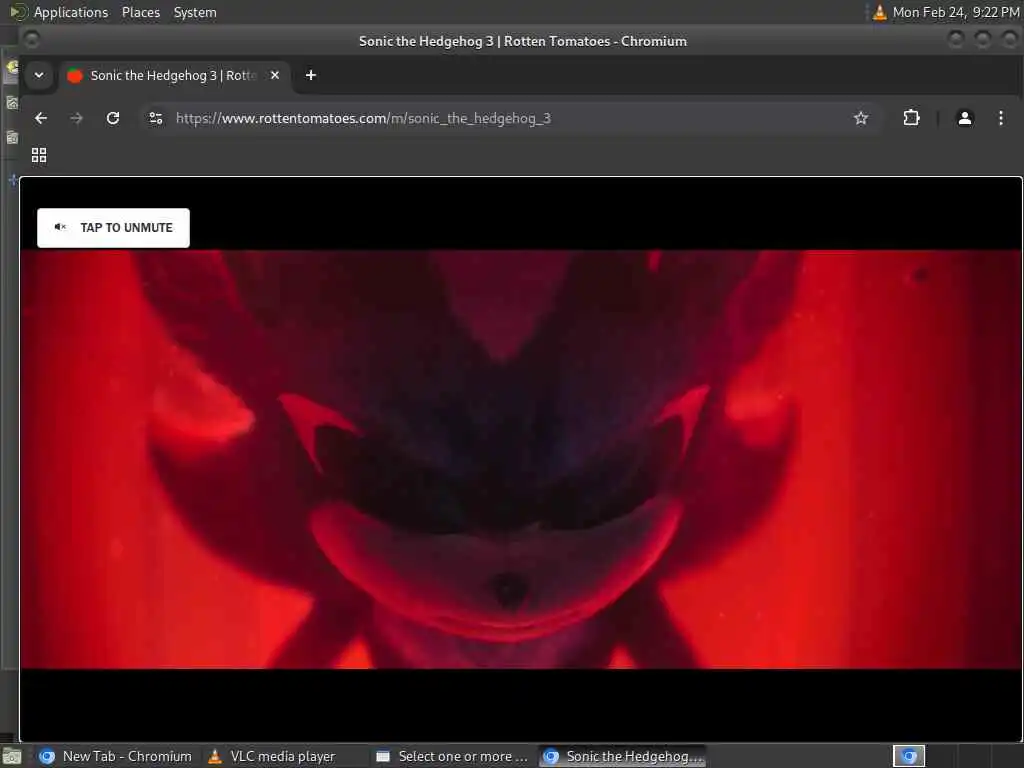Select the Sonic the Hedgehog 3 tab

coord(173,75)
